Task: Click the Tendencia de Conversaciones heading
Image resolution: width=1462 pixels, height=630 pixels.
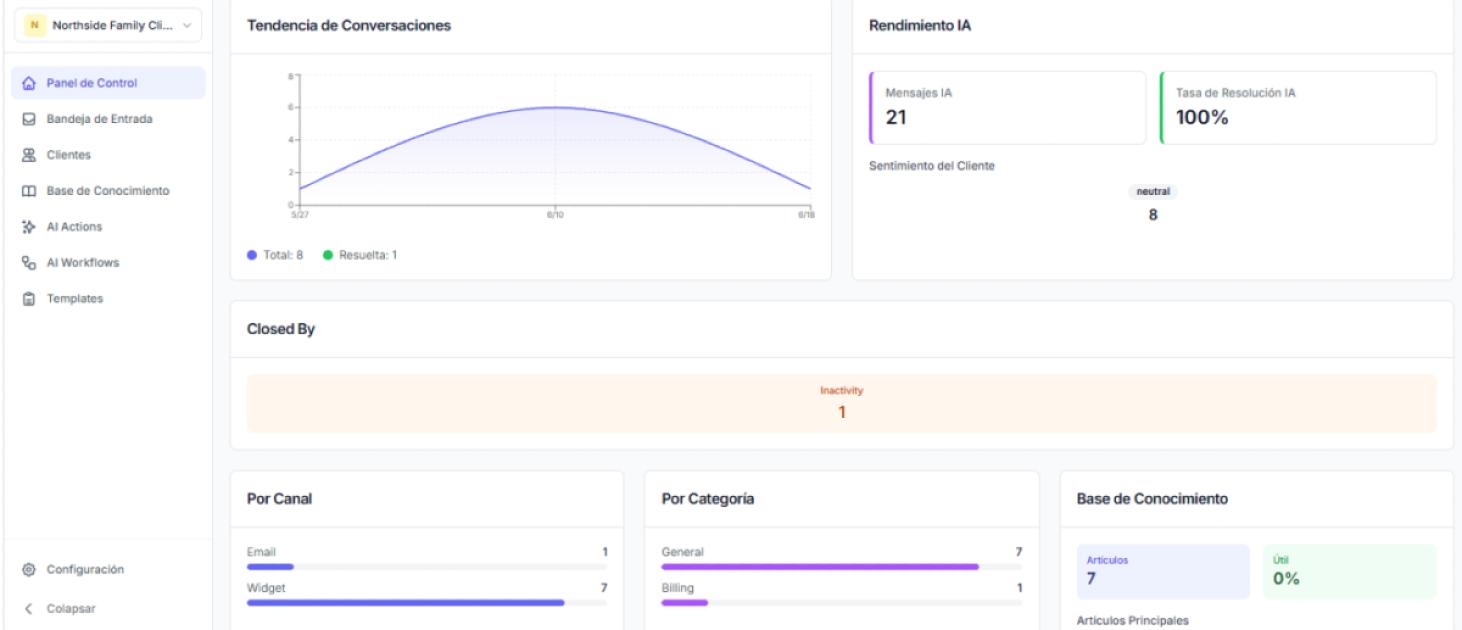Action: (349, 26)
